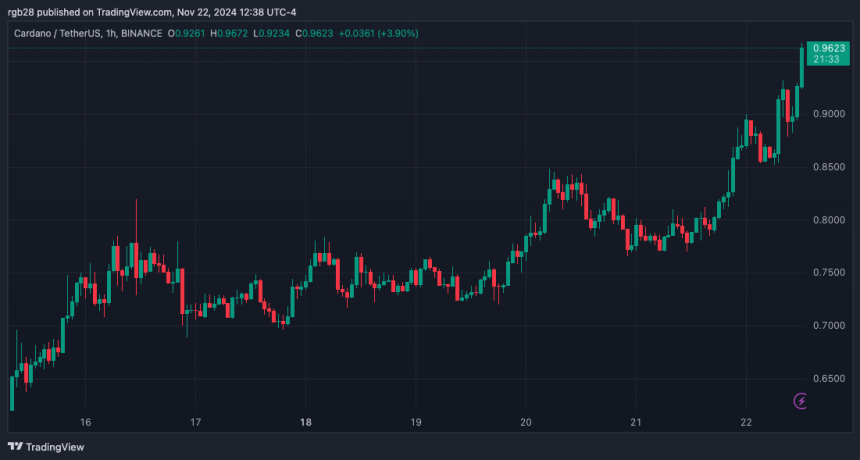Click the 0.9000 level on price axis
Image resolution: width=860 pixels, height=460 pixels.
(832, 113)
